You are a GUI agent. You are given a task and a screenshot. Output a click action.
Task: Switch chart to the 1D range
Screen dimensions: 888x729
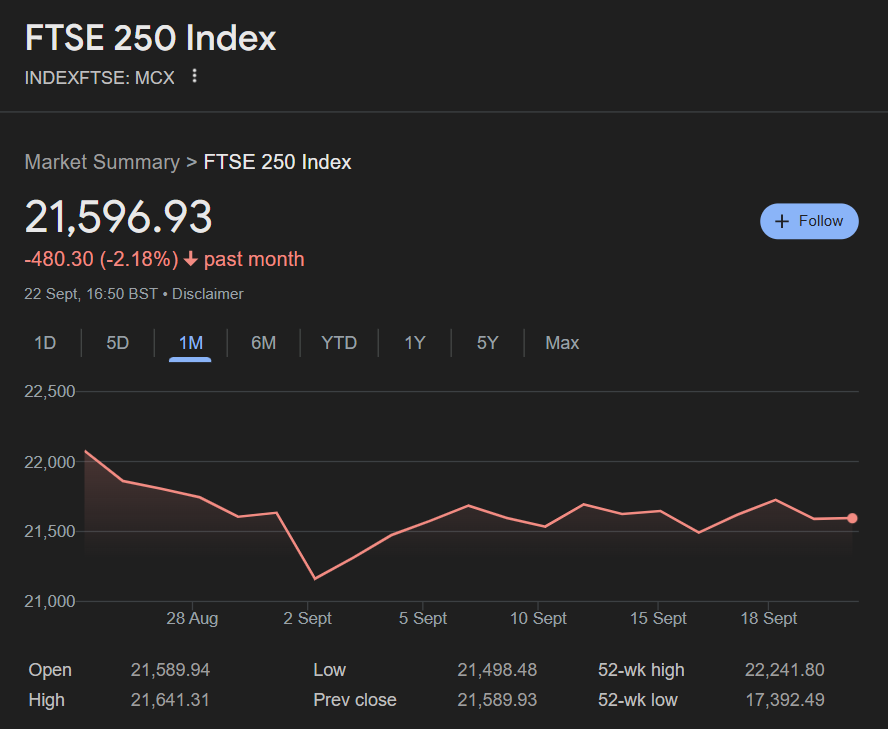(45, 343)
